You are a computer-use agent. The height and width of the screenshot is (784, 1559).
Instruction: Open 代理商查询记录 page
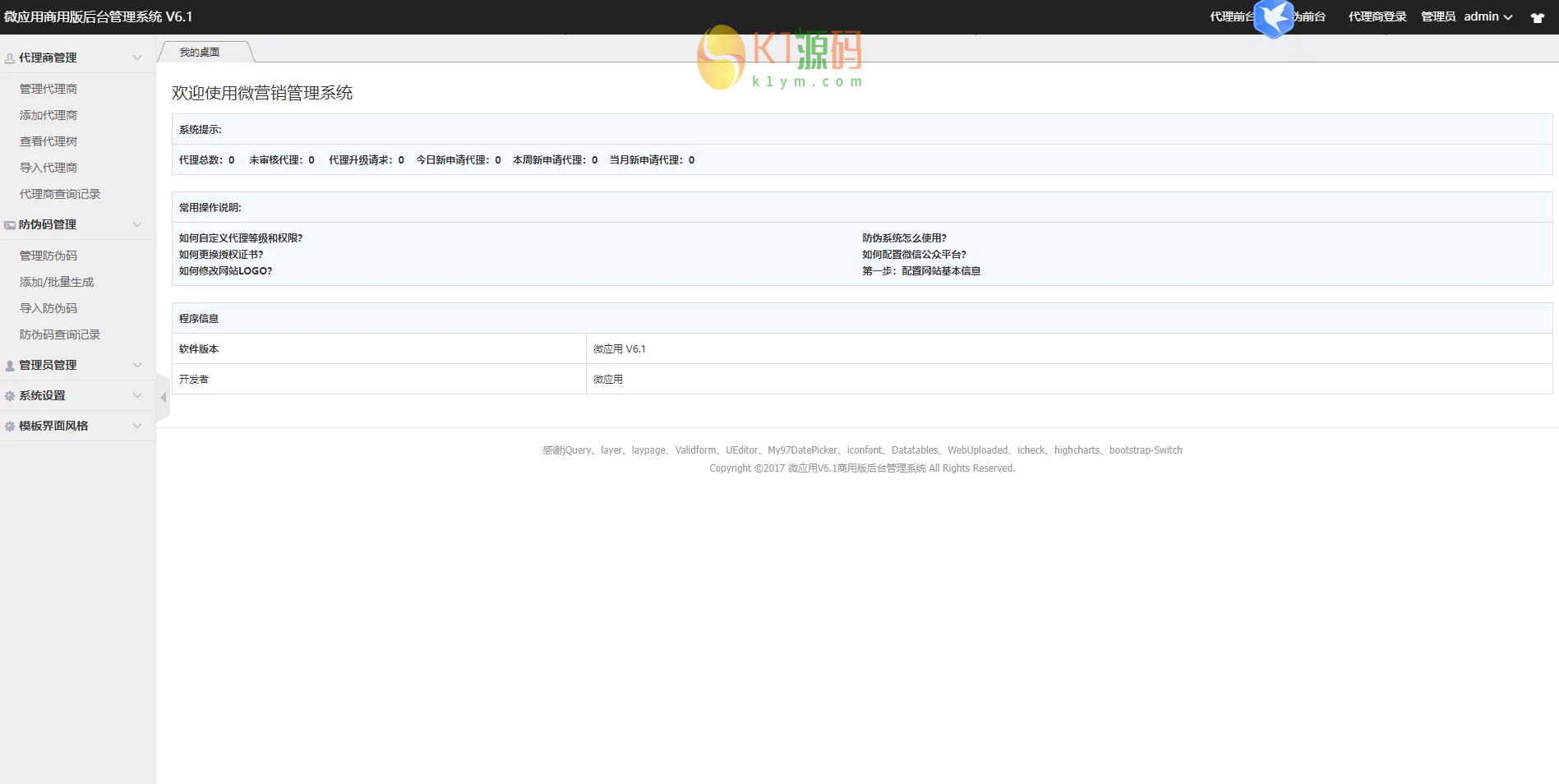click(x=60, y=194)
